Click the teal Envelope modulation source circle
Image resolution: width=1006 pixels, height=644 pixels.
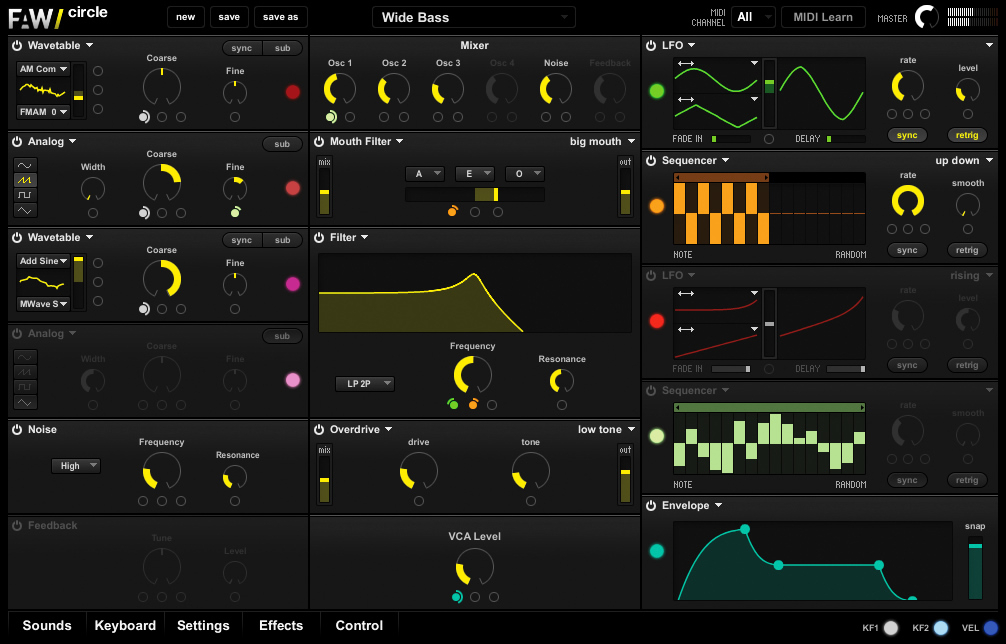tap(657, 551)
